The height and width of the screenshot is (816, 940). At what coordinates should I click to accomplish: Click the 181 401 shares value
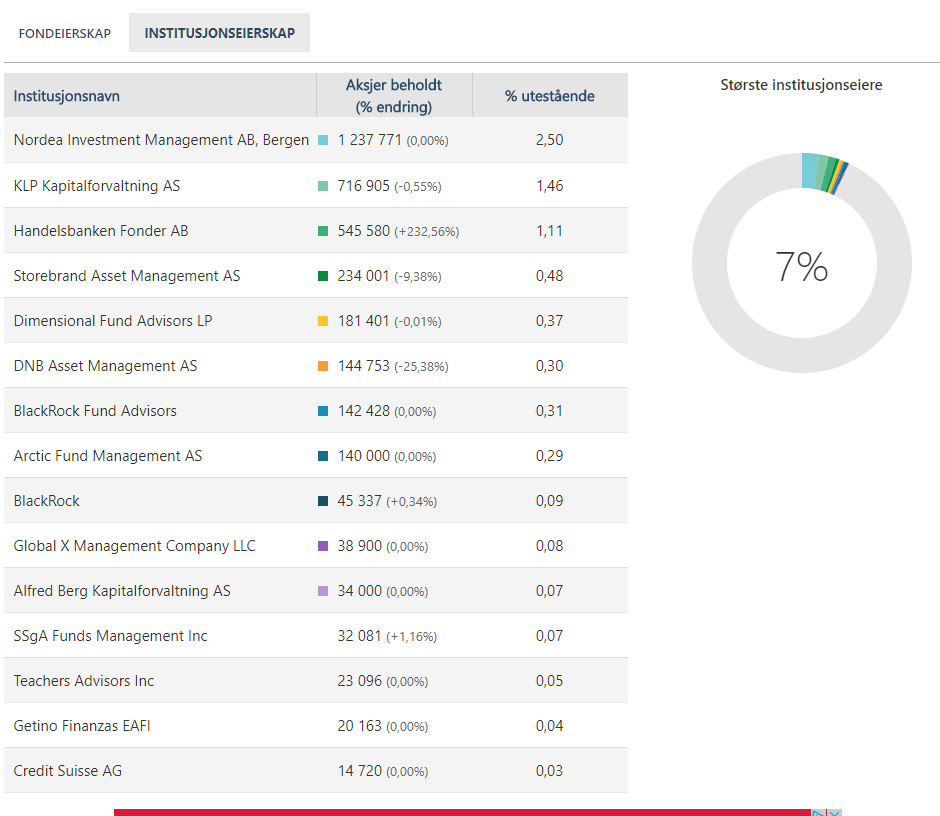[363, 321]
